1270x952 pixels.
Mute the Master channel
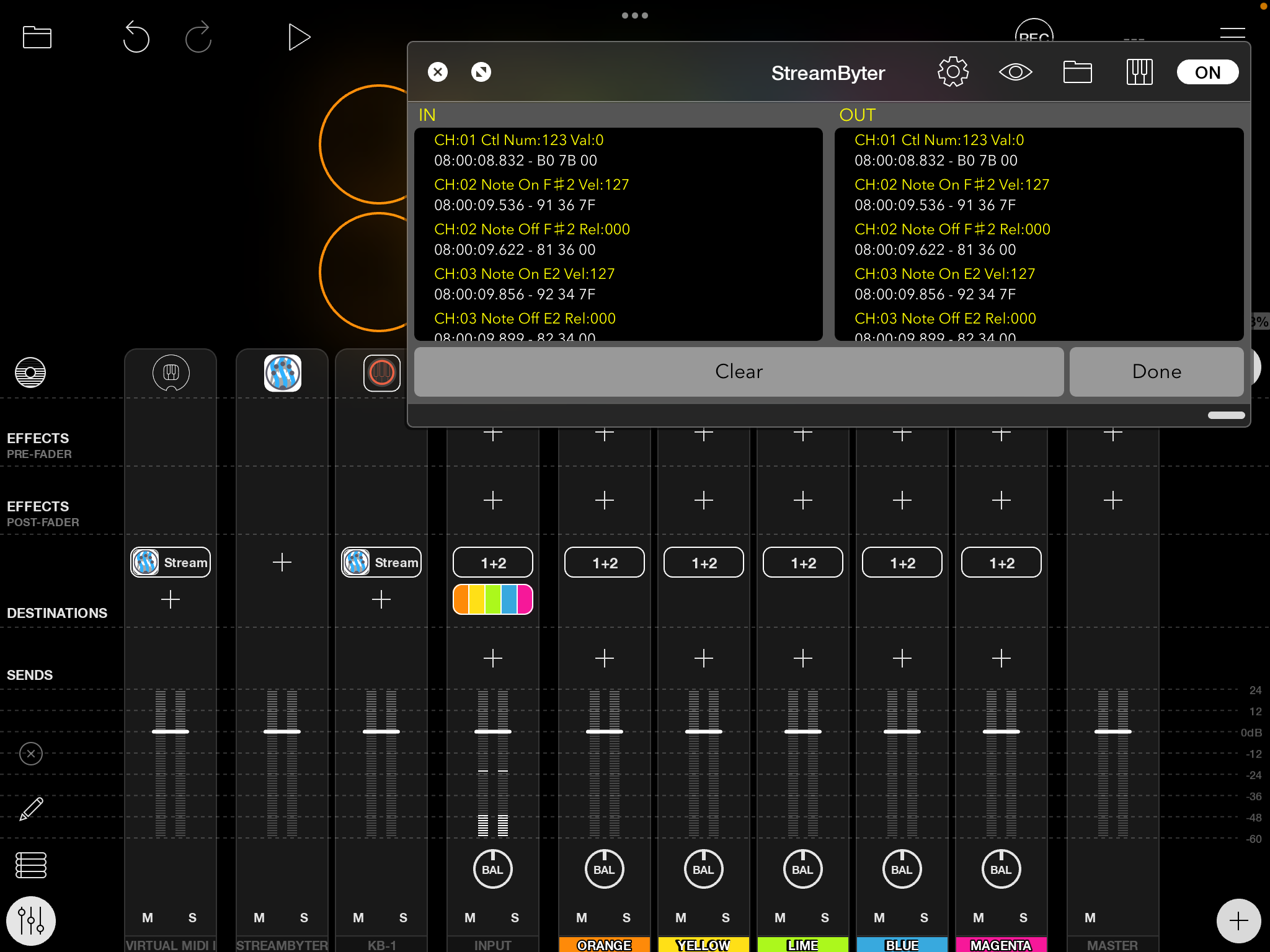tap(1090, 918)
